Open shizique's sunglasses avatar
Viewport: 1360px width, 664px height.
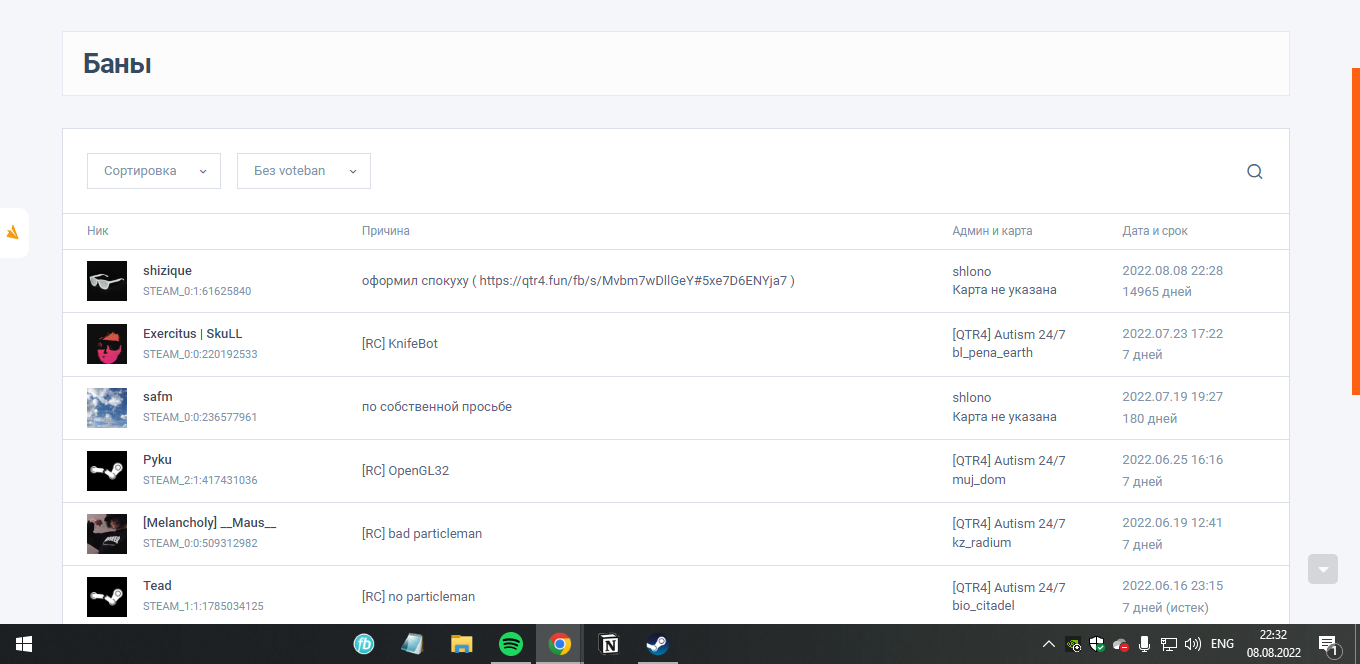click(107, 281)
